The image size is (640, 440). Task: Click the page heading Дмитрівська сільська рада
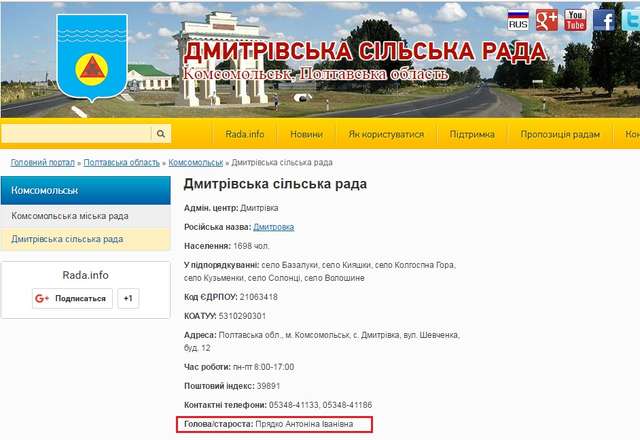tap(275, 184)
